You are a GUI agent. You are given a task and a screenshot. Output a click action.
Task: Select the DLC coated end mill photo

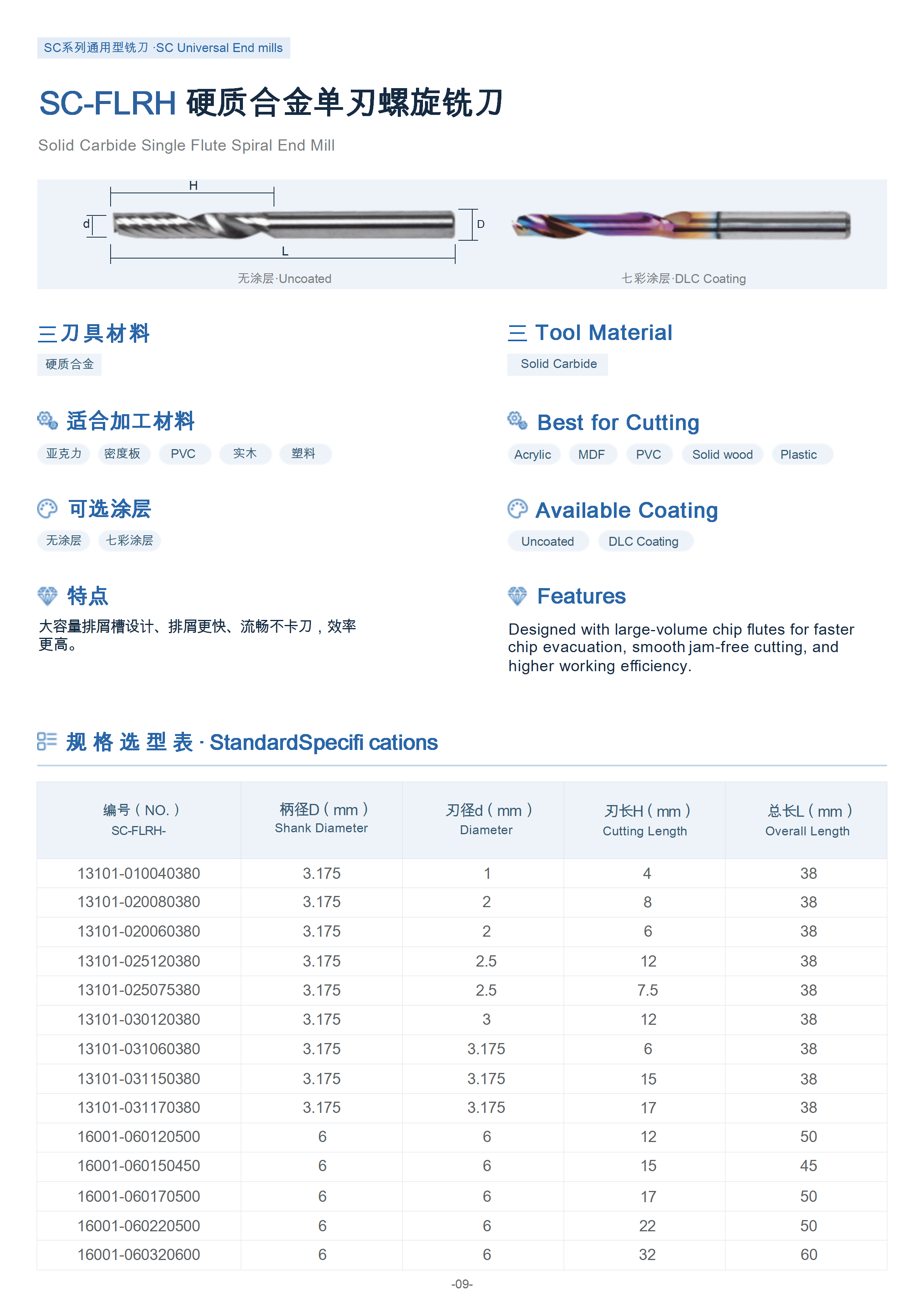(x=681, y=225)
